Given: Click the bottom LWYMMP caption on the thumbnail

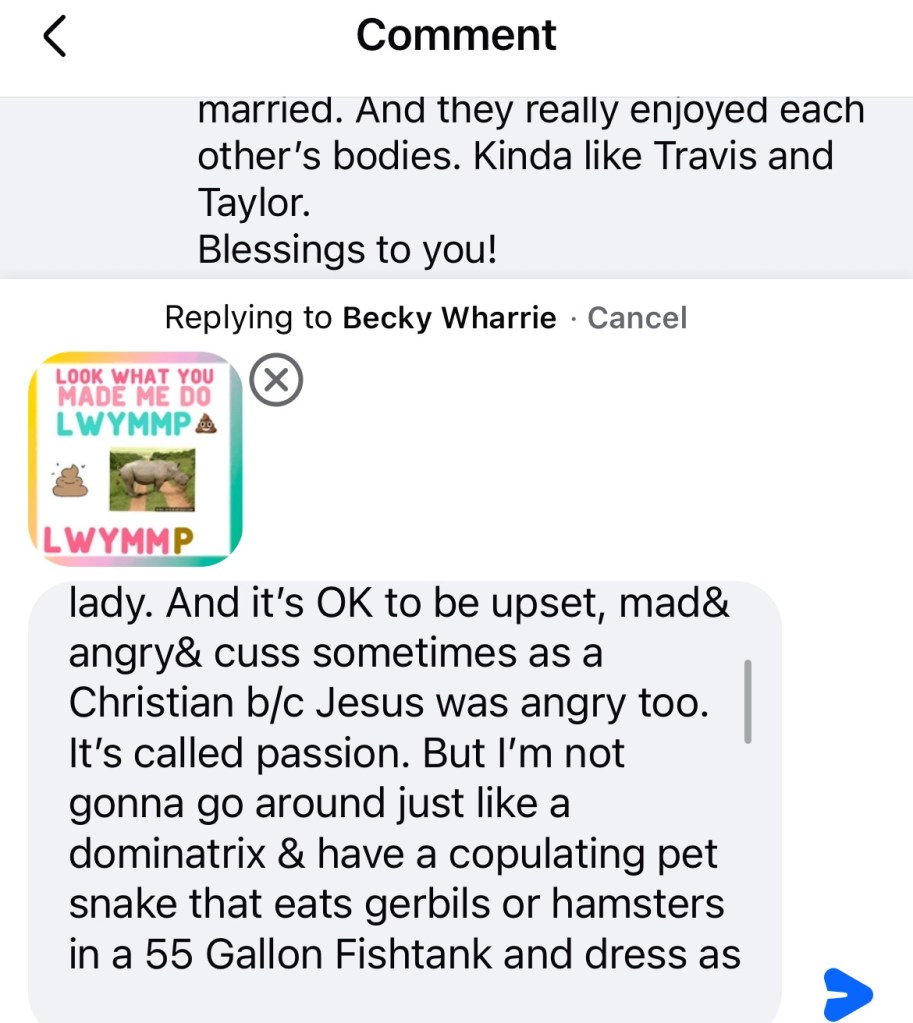Looking at the screenshot, I should [115, 541].
